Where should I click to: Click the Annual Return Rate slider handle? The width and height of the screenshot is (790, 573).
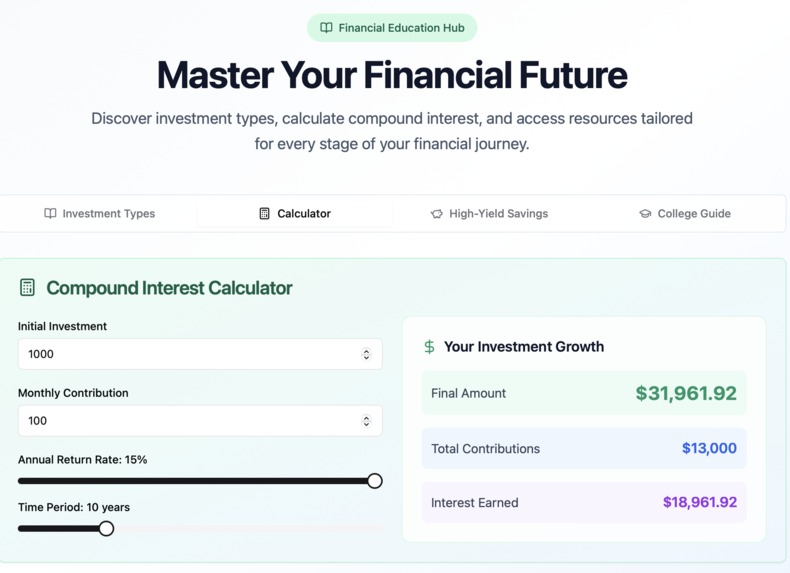point(375,481)
